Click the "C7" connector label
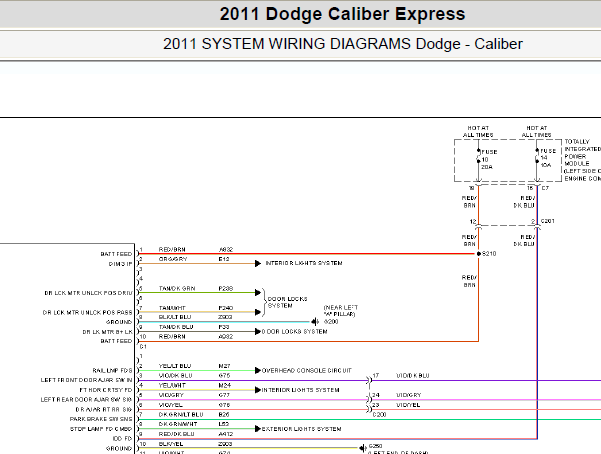Screen dimensions: 601x454 (x=545, y=188)
